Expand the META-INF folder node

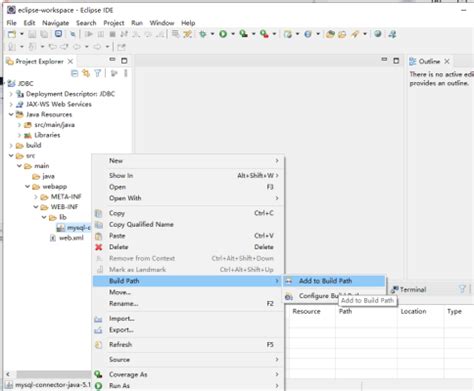[36, 197]
